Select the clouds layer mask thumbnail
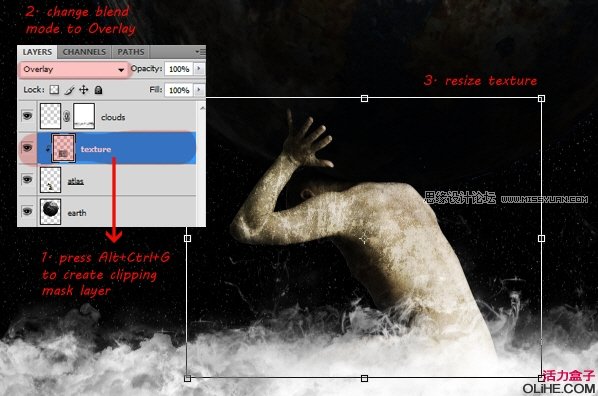Viewport: 598px width, 396px height. pyautogui.click(x=84, y=116)
